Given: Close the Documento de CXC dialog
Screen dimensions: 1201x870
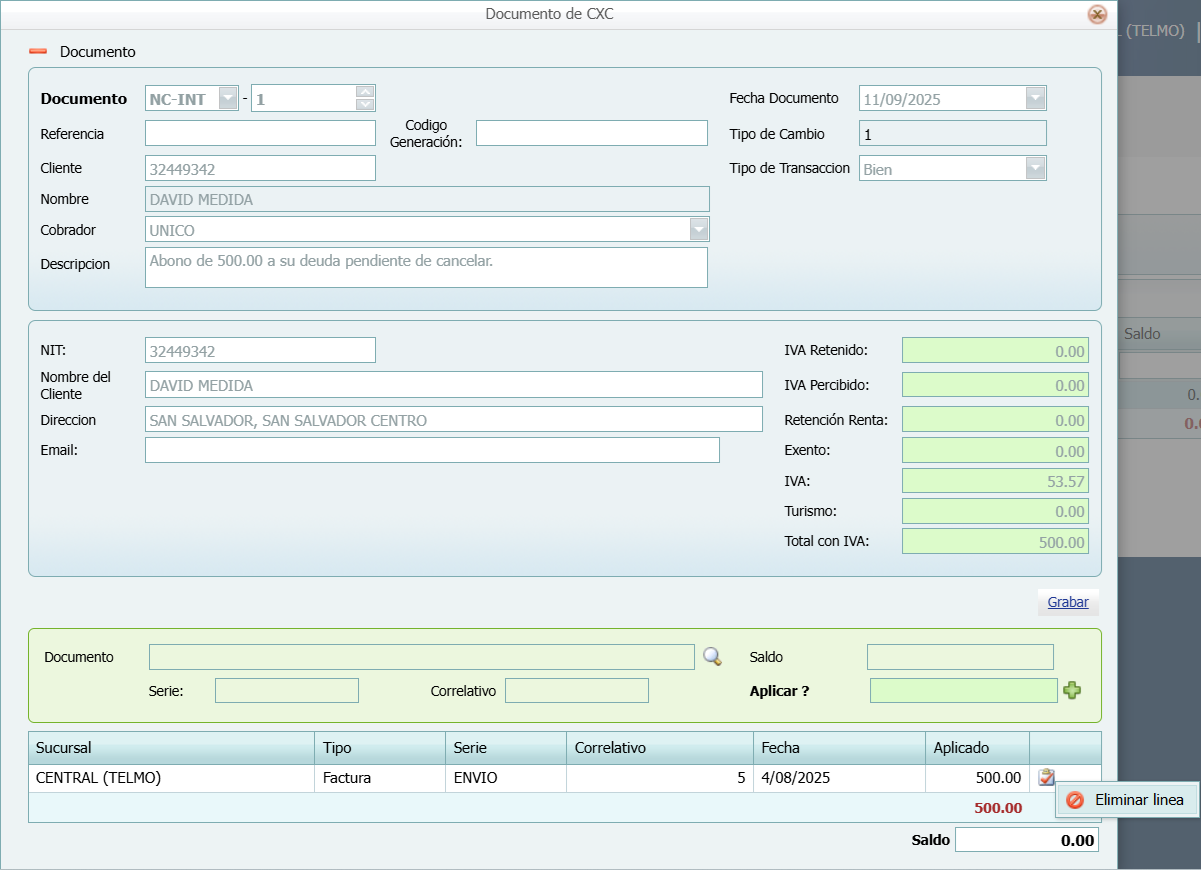Looking at the screenshot, I should (x=1097, y=14).
